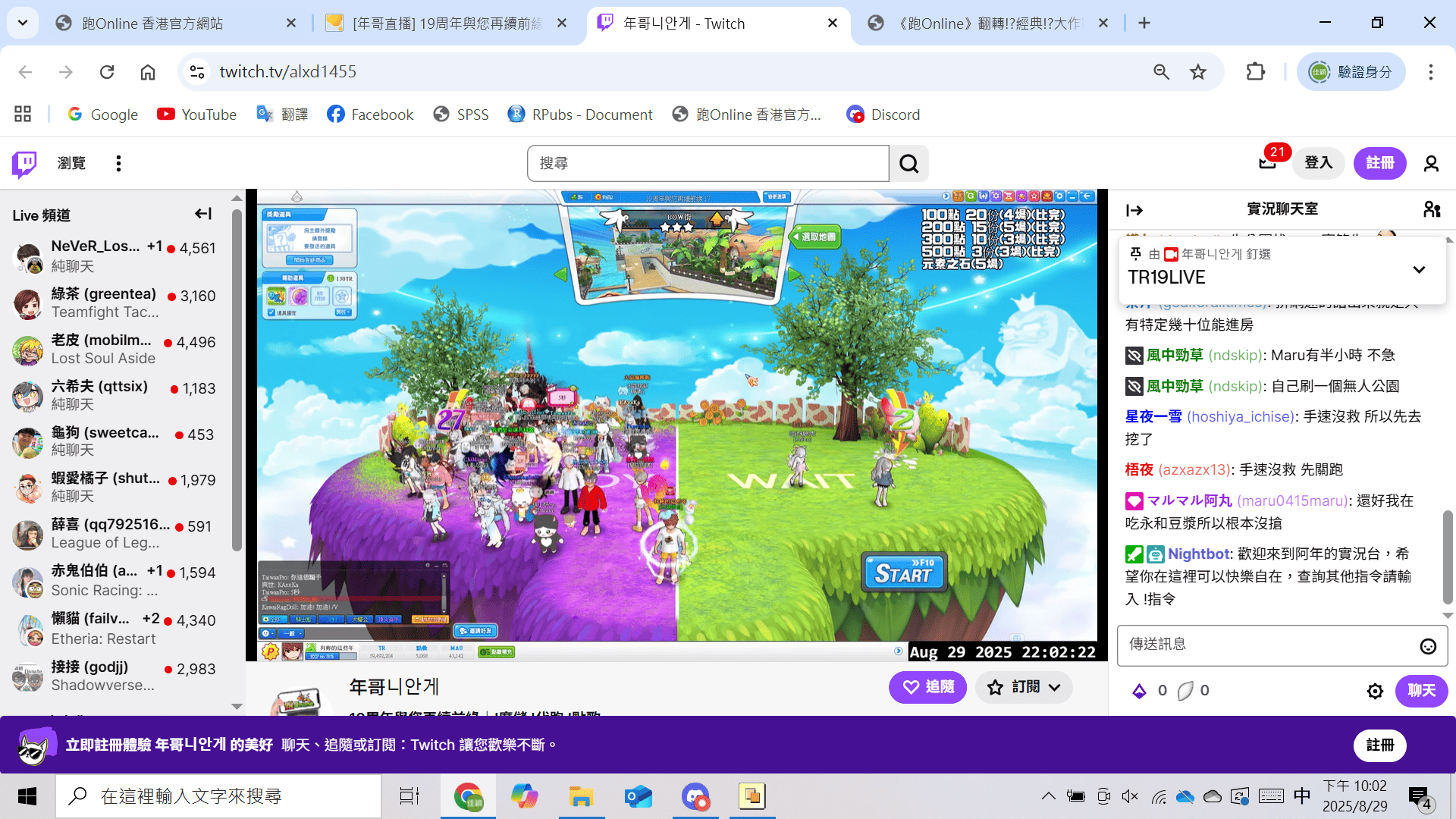Image resolution: width=1456 pixels, height=819 pixels.
Task: Click the user profile avatar icon
Action: click(x=1431, y=163)
